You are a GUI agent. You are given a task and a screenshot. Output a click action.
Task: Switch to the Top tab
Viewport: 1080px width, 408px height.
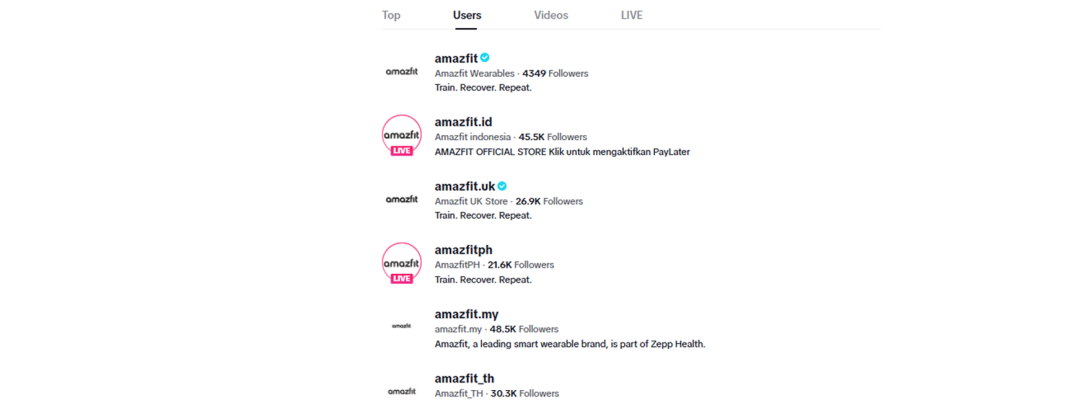pyautogui.click(x=391, y=15)
